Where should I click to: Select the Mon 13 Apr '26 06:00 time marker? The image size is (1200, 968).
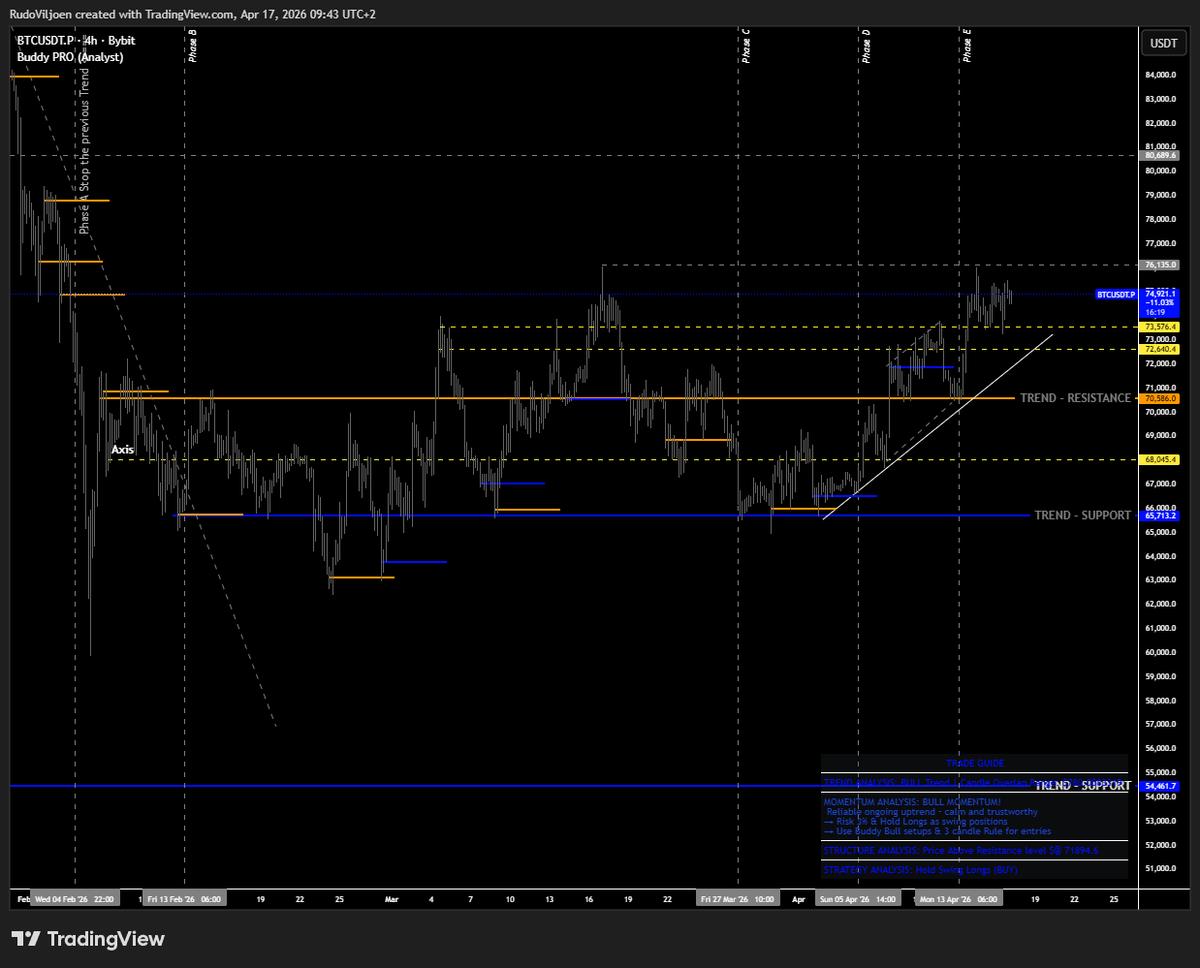(x=959, y=899)
